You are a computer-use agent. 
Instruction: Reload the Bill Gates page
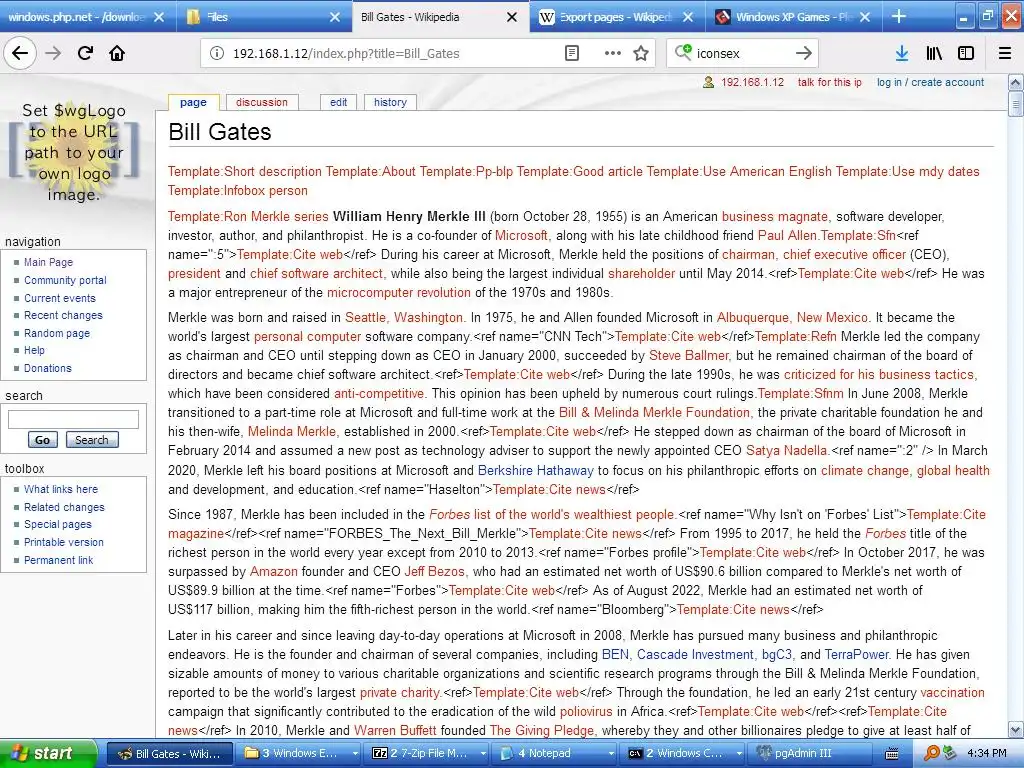pyautogui.click(x=85, y=53)
